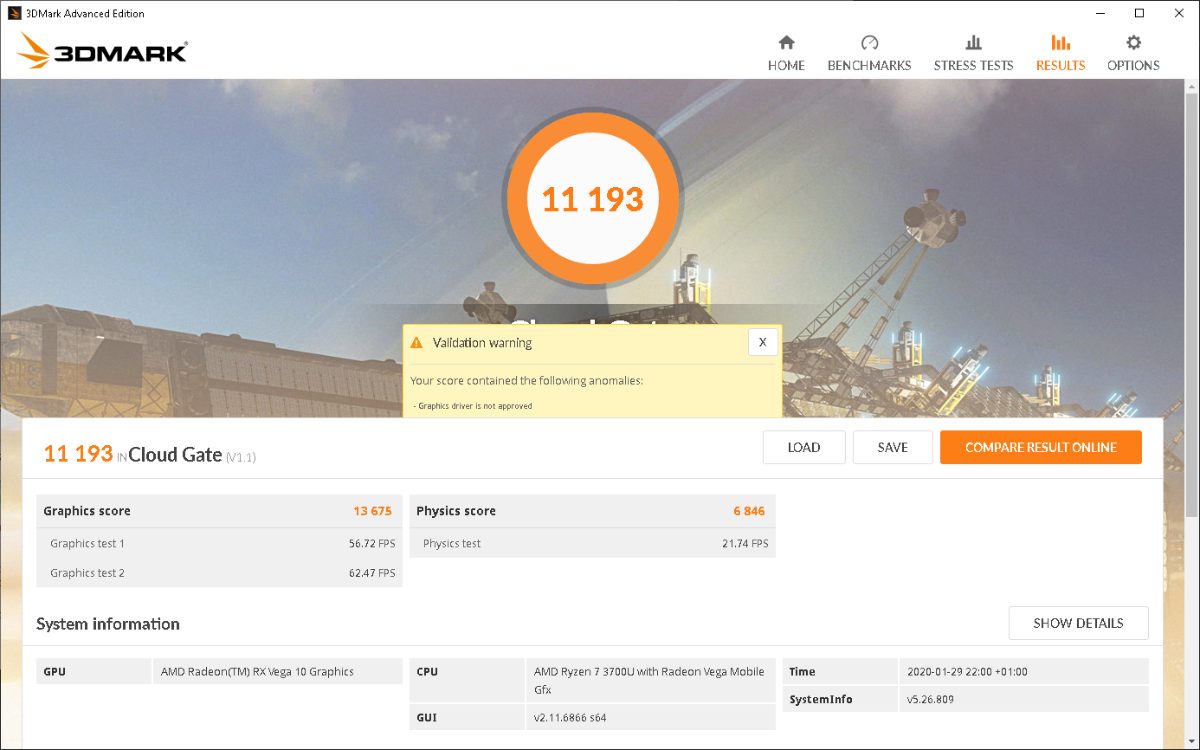The height and width of the screenshot is (750, 1200).
Task: Select the Graphics score header row
Action: (x=219, y=511)
